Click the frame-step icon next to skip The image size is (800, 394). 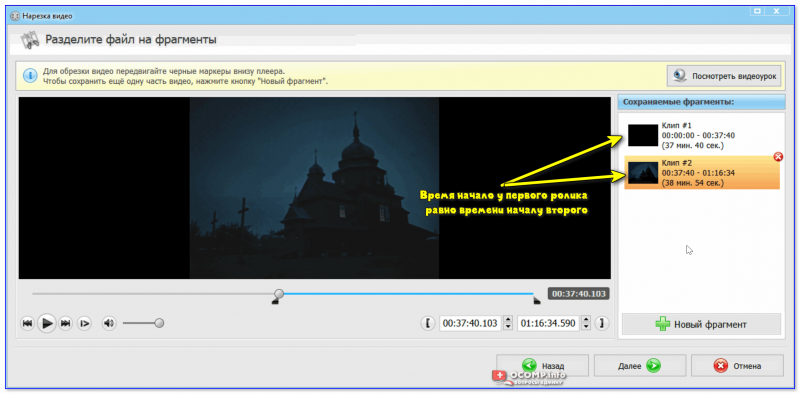pyautogui.click(x=84, y=323)
